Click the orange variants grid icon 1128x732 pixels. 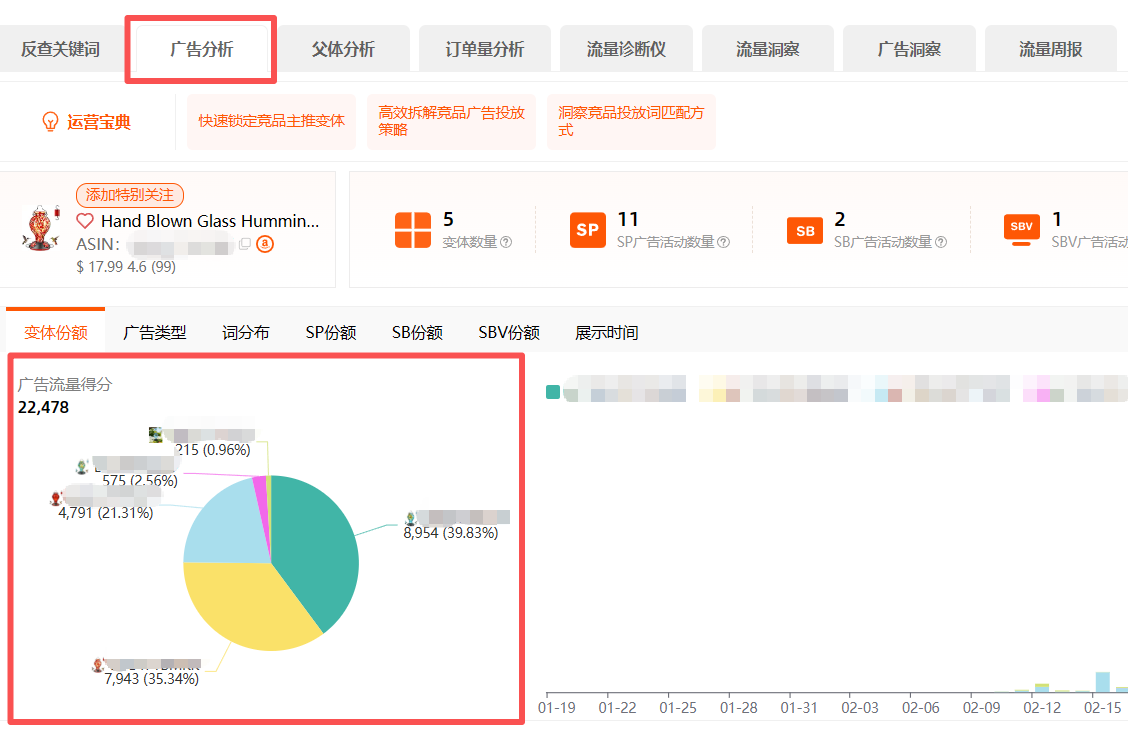tap(413, 230)
